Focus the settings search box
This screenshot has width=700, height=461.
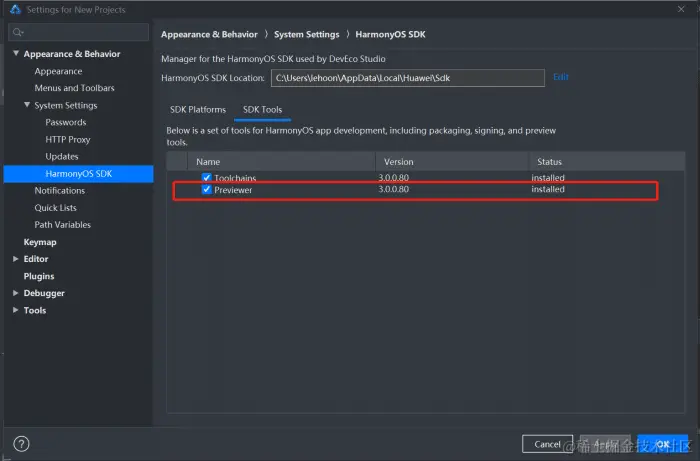point(79,32)
